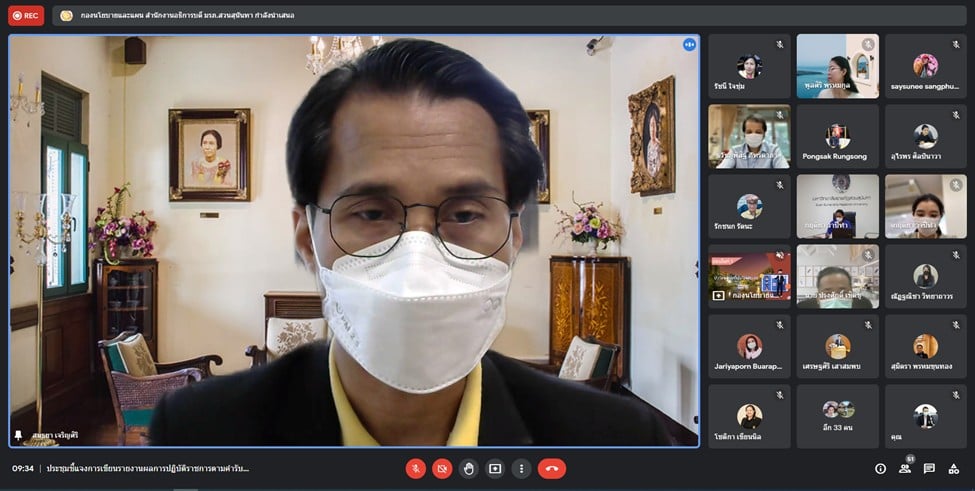The image size is (975, 491).
Task: Unmute the microphone in the call controls
Action: [415, 468]
